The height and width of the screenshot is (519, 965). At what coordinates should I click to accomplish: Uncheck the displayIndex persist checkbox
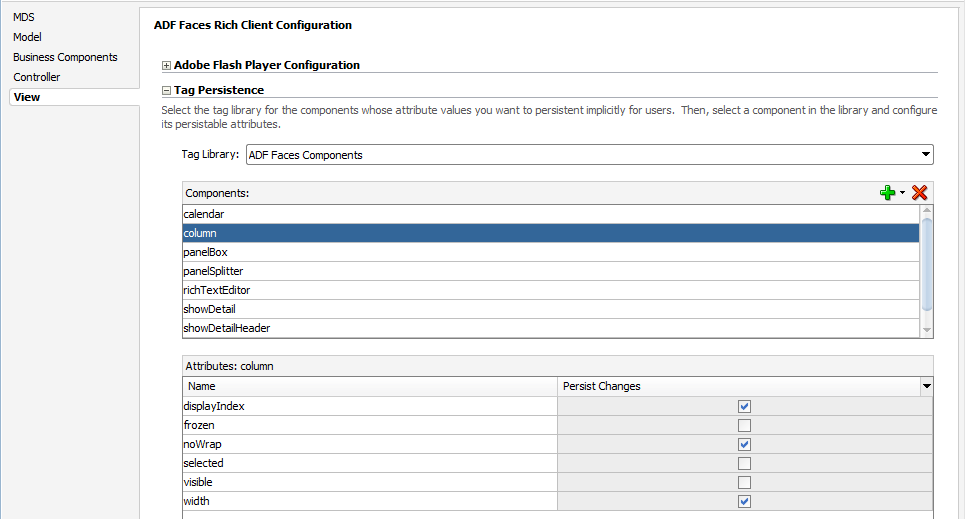744,406
